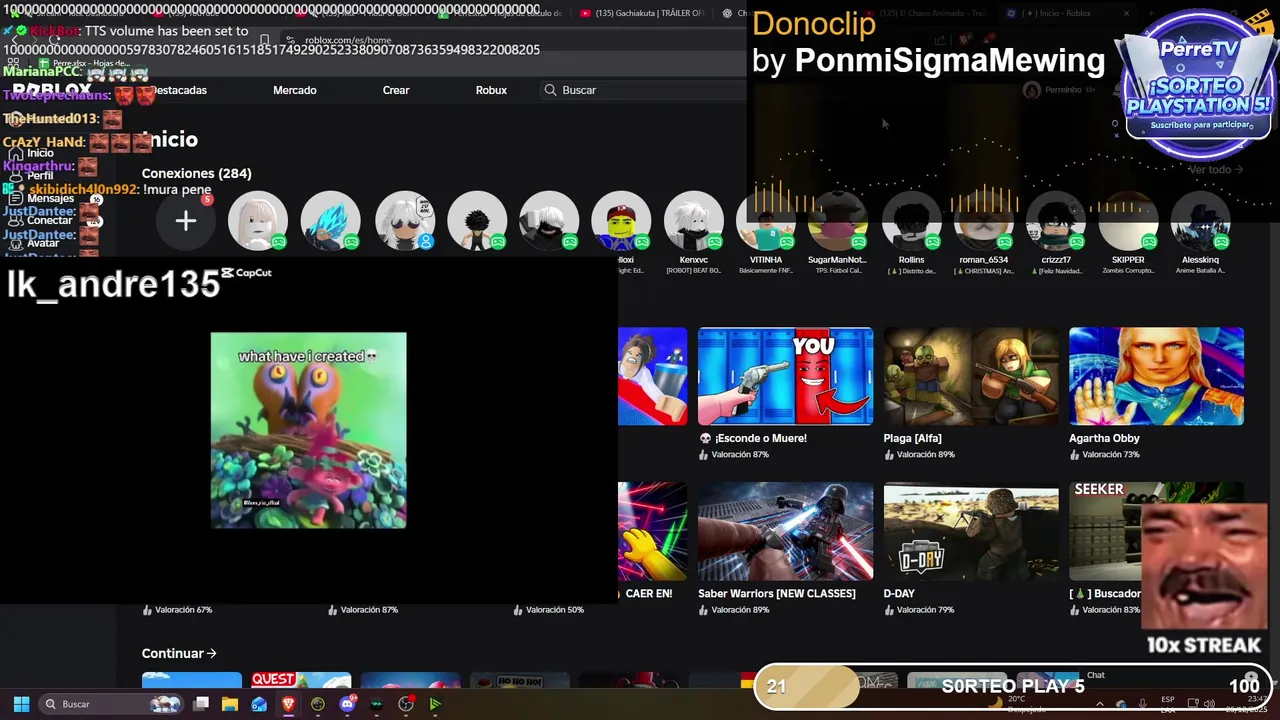Open Kenxvc's connection avatar
The height and width of the screenshot is (720, 1280).
[693, 221]
